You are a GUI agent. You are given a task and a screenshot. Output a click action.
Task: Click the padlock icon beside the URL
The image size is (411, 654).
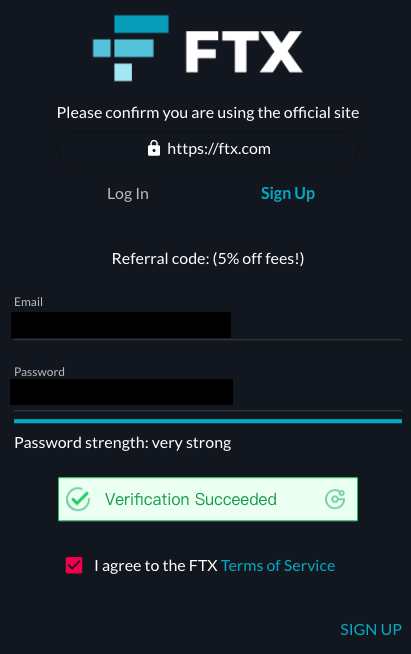pyautogui.click(x=154, y=148)
